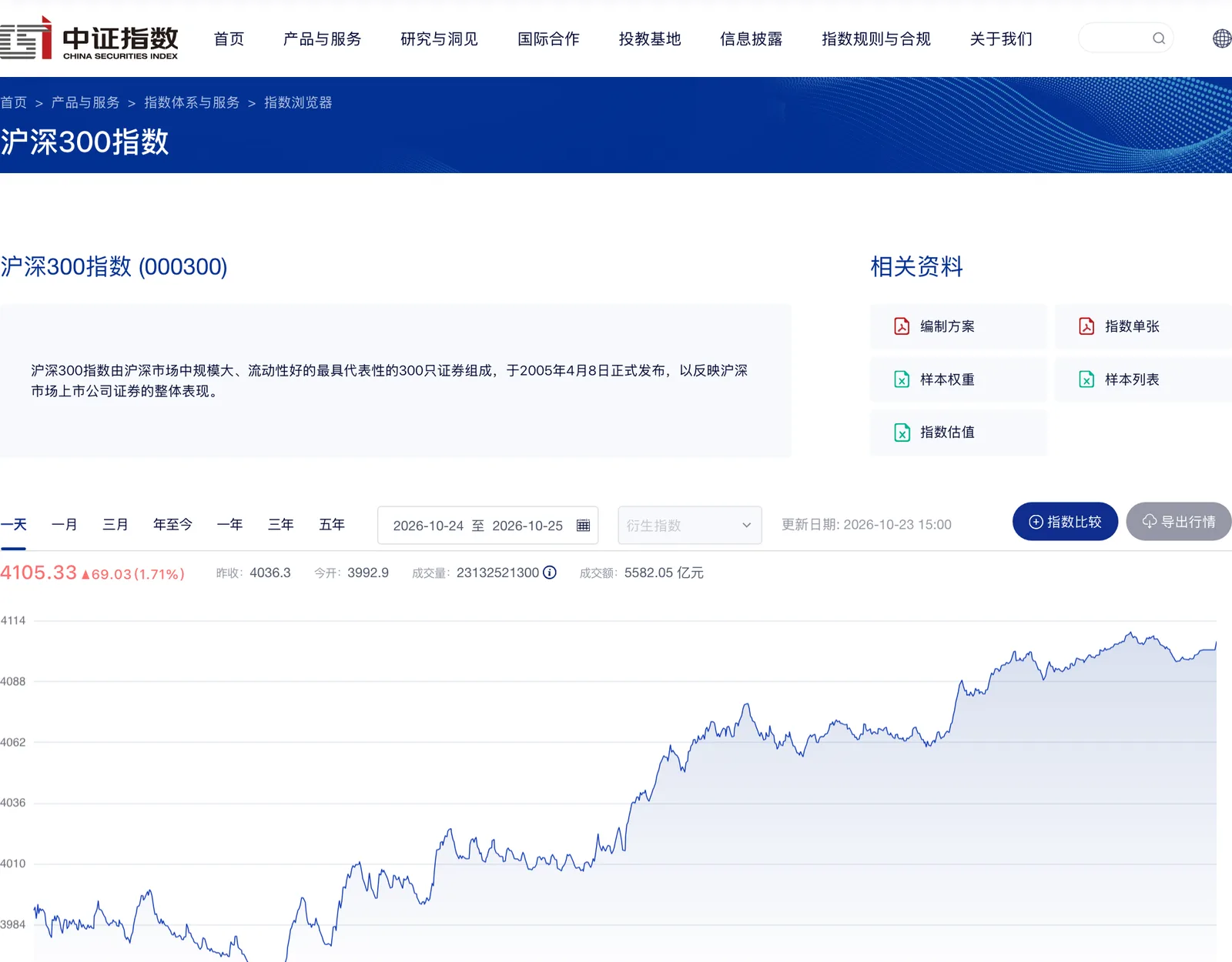
Task: Select the 一年 time range tab
Action: click(229, 525)
